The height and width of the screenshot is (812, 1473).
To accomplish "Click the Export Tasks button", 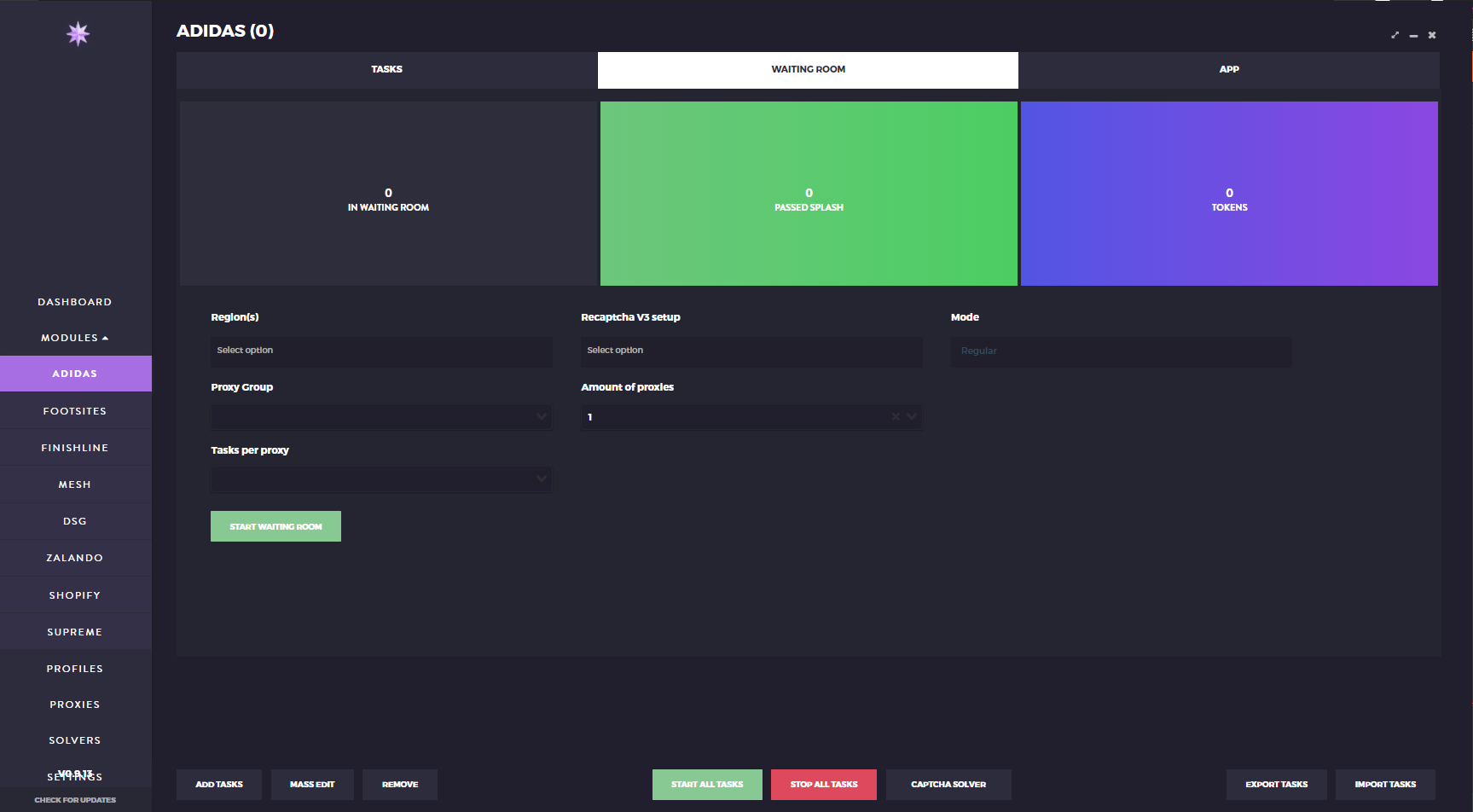I will pos(1277,785).
